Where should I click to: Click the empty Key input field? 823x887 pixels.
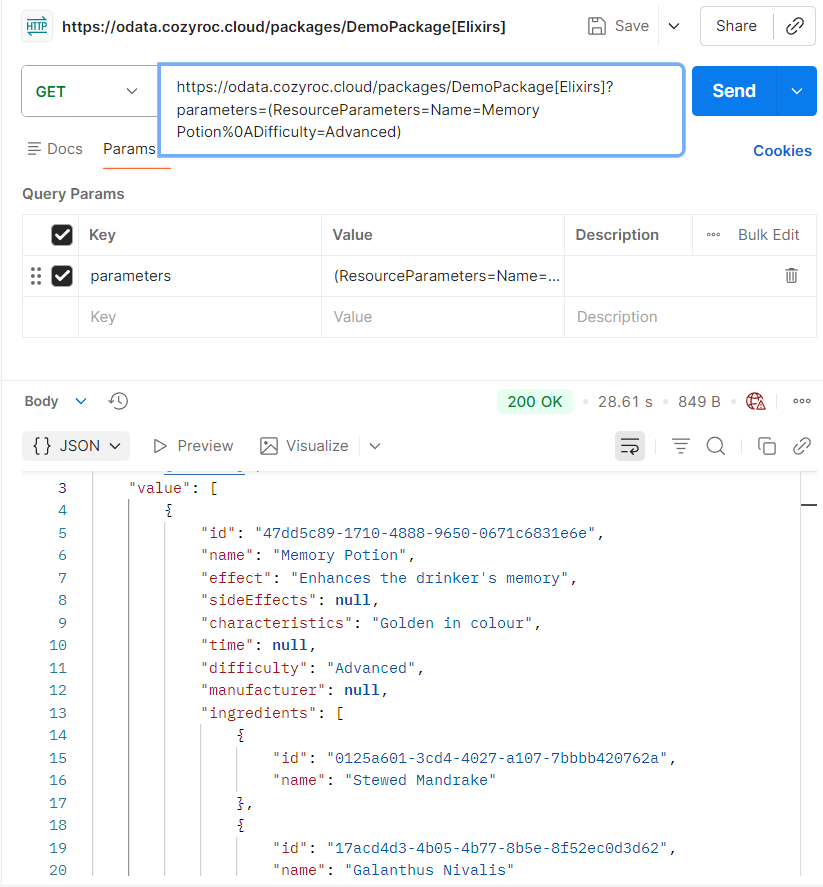pos(200,317)
